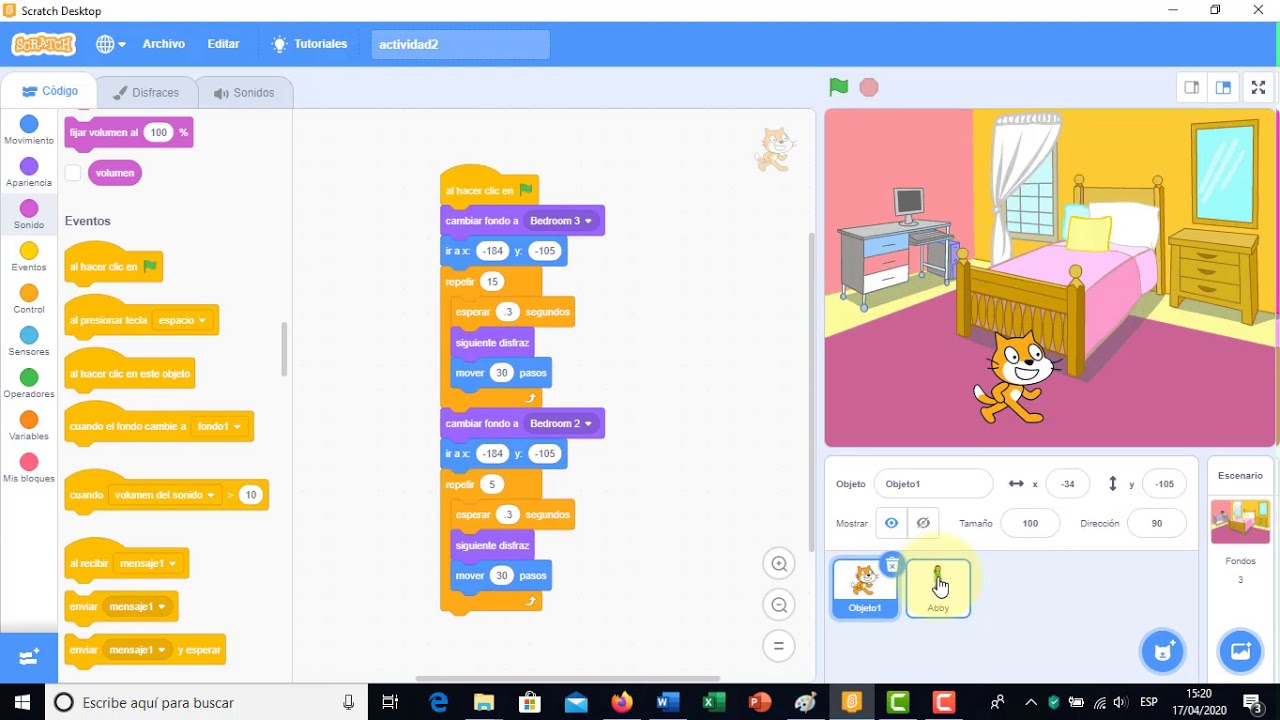
Task: Click the Dirección field
Action: pyautogui.click(x=1157, y=523)
